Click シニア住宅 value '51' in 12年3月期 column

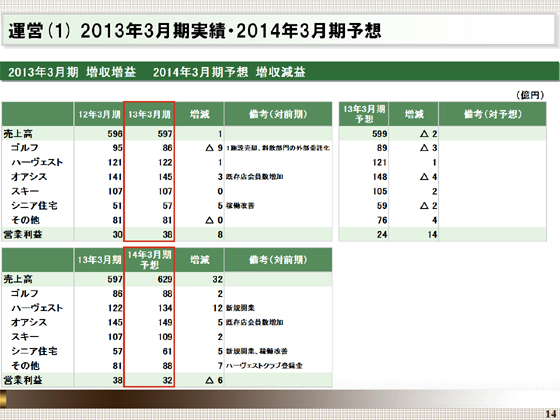(x=117, y=206)
